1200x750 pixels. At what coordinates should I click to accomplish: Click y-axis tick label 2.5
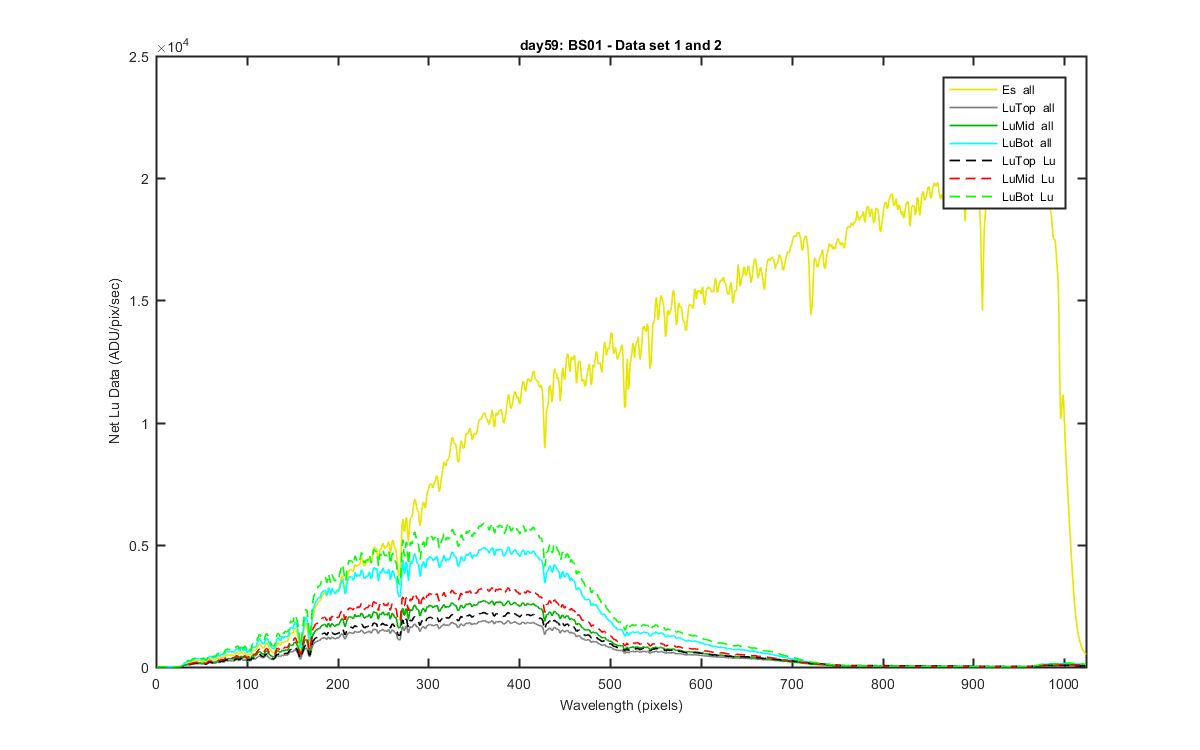click(x=141, y=57)
